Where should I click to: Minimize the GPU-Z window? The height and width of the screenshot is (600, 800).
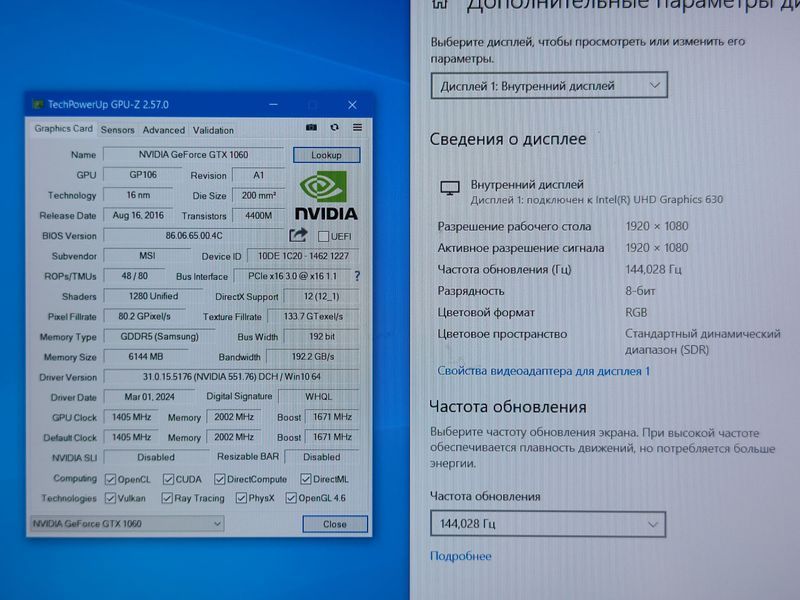(x=273, y=105)
